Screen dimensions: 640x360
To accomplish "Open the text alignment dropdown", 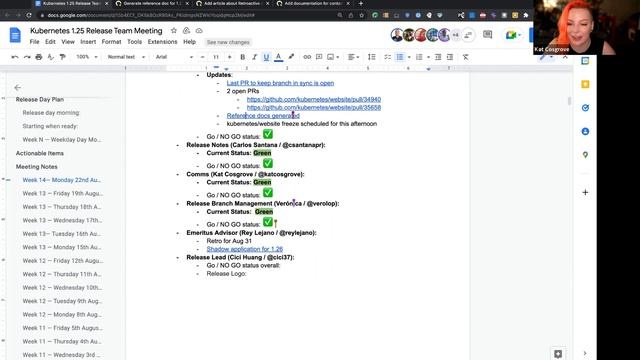I will (353, 57).
